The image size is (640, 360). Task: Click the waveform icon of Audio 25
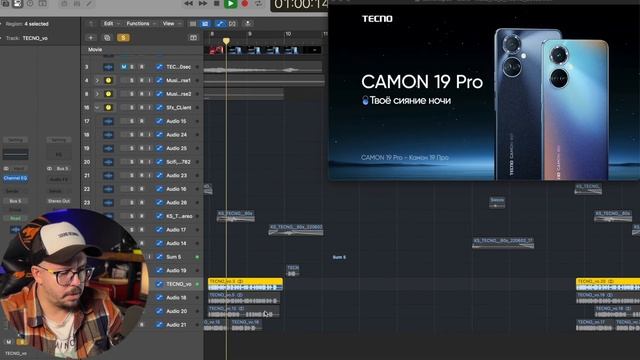pyautogui.click(x=108, y=148)
